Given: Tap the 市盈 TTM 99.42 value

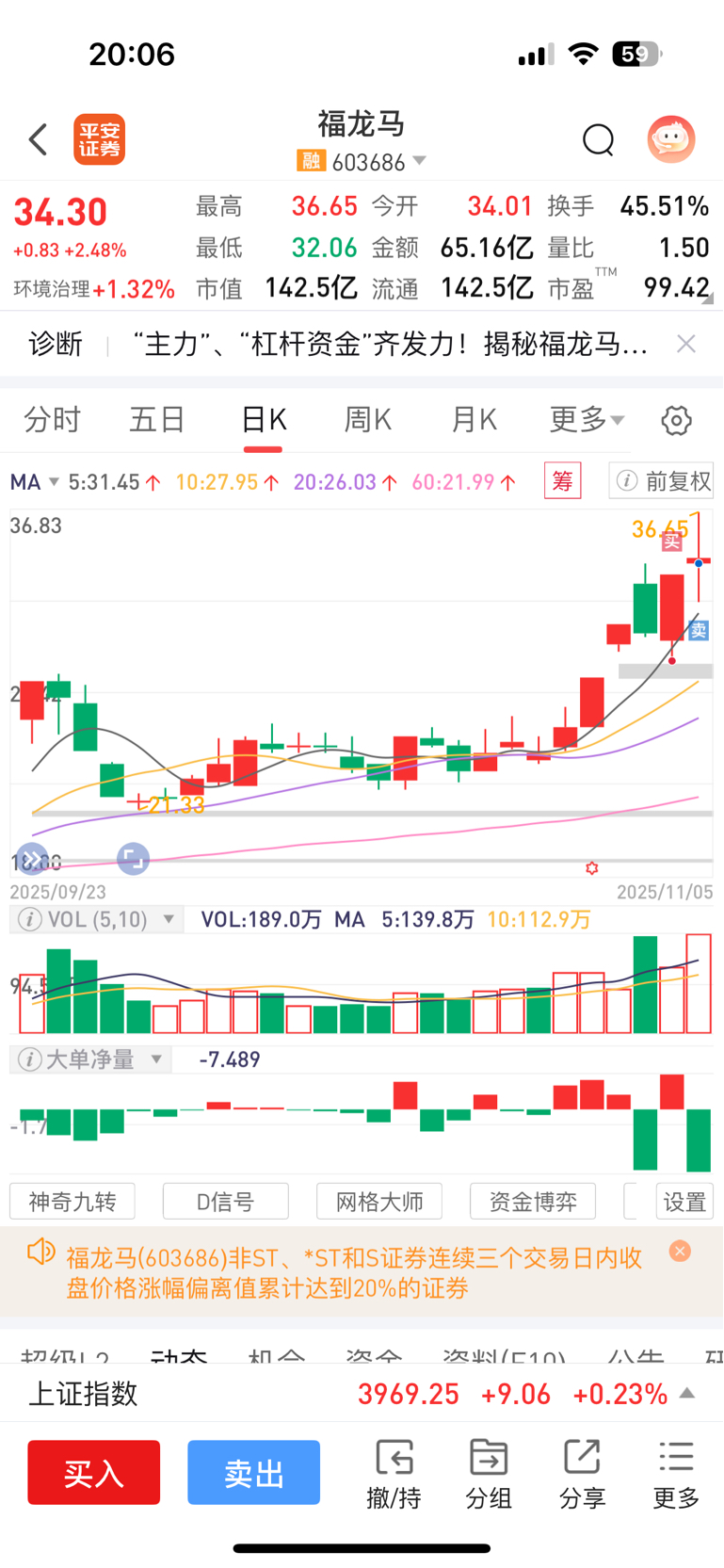Looking at the screenshot, I should 677,287.
